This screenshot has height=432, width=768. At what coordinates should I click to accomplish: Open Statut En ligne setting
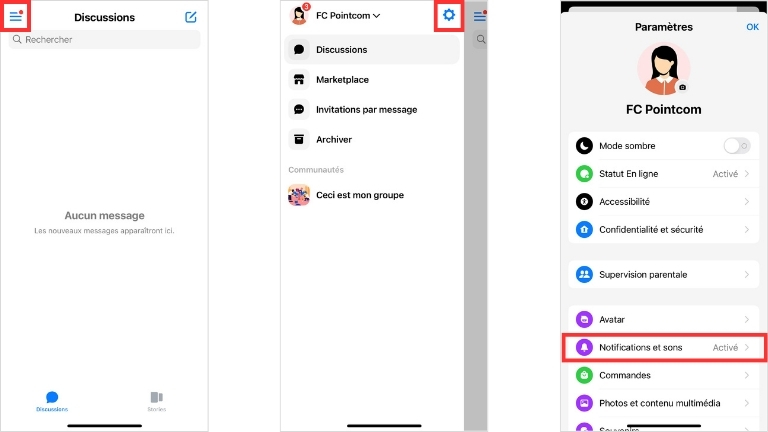(663, 174)
